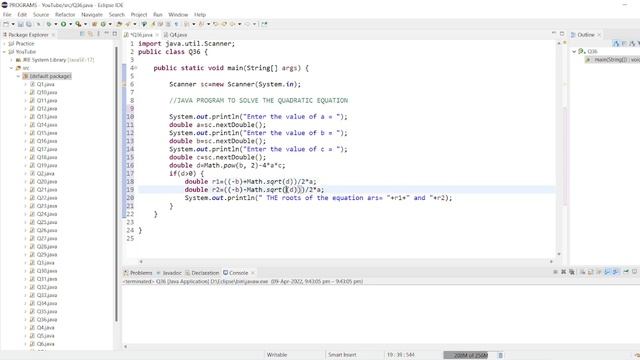
Task: Click the green Run button icon
Action: click(63, 24)
